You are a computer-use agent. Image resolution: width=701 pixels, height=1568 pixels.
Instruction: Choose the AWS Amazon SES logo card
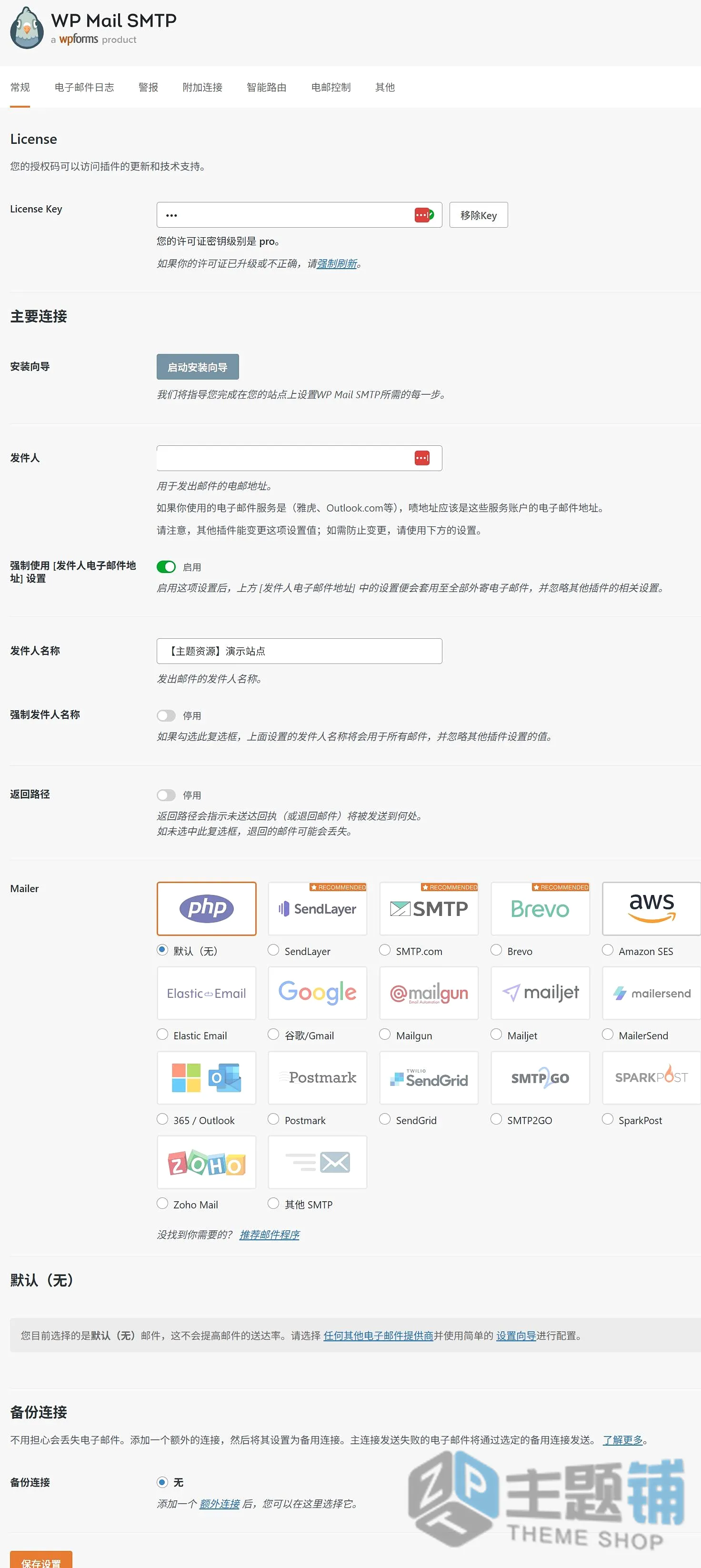(651, 908)
